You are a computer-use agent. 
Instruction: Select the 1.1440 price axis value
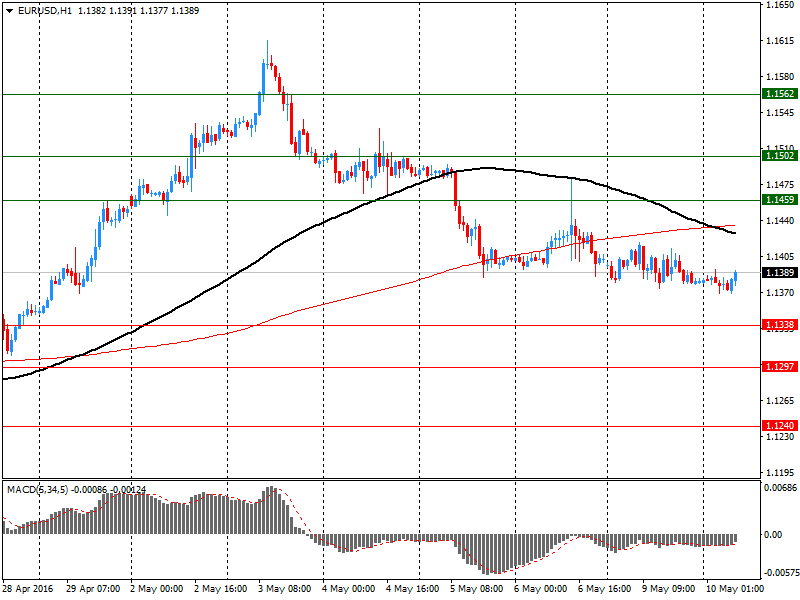click(780, 221)
